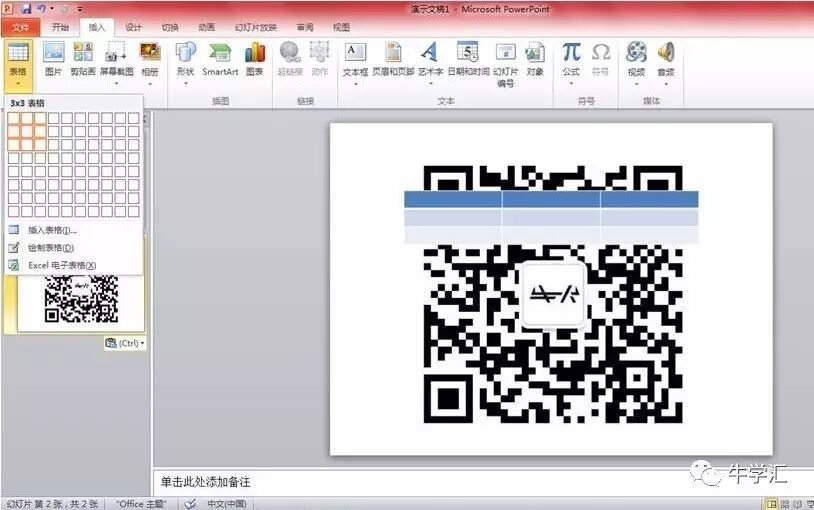The height and width of the screenshot is (510, 814).
Task: Expand the Shapes dropdown arrow
Action: (x=185, y=84)
